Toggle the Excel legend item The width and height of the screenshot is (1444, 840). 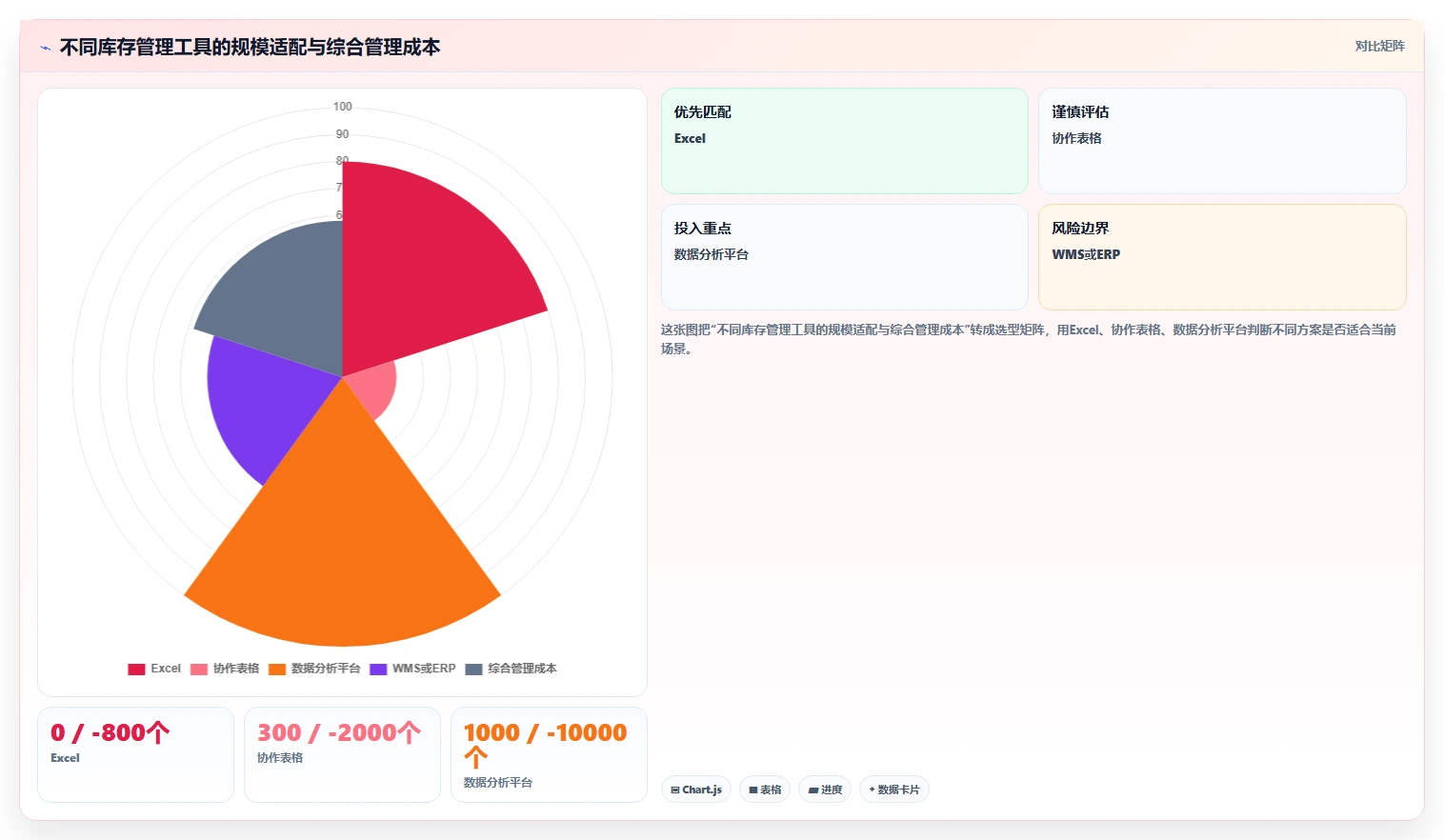154,669
